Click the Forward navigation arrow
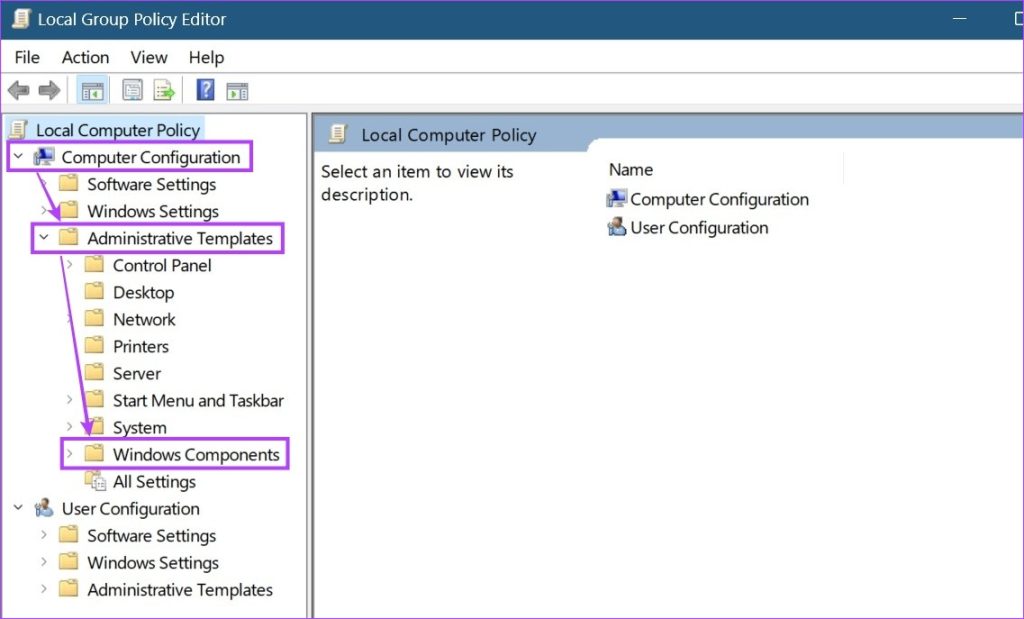Screen dimensions: 1024x619 coord(47,89)
